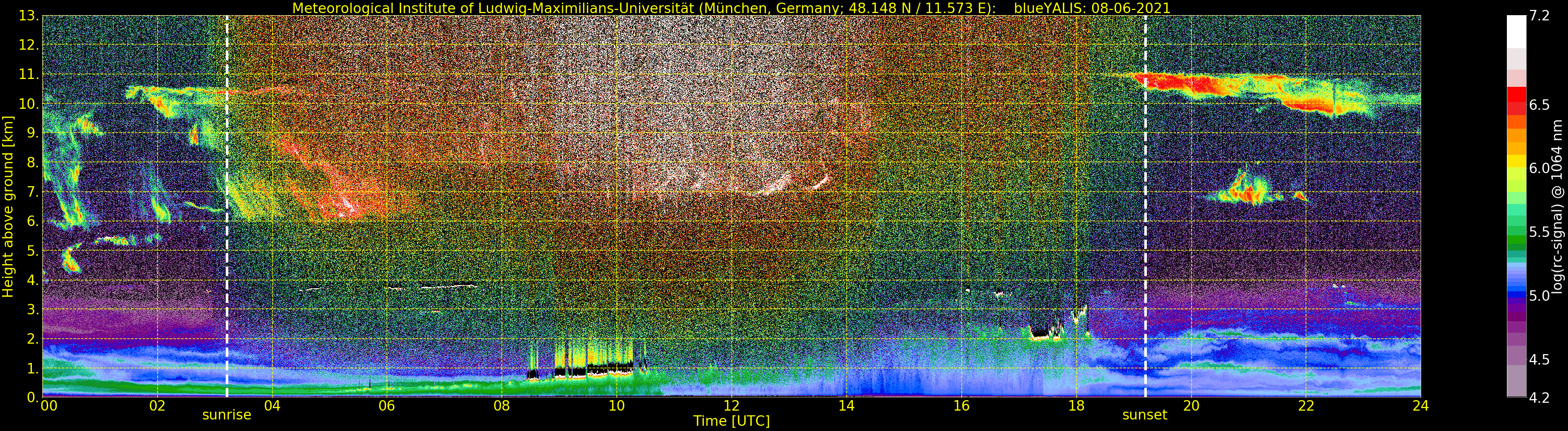Screen dimensions: 1568x431
Task: Click the '06' tick on the time axis
Action: point(387,405)
